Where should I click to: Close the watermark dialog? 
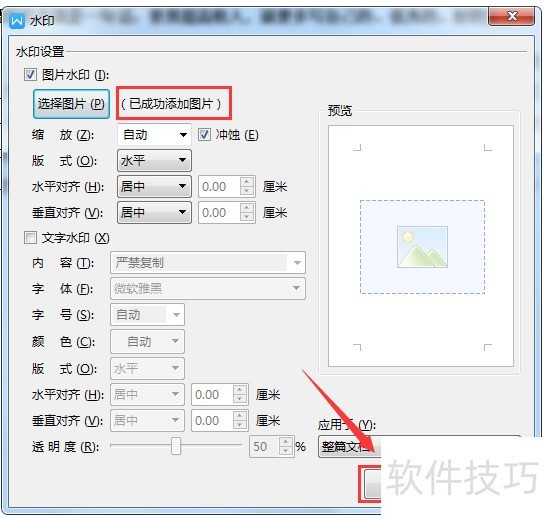coord(511,16)
